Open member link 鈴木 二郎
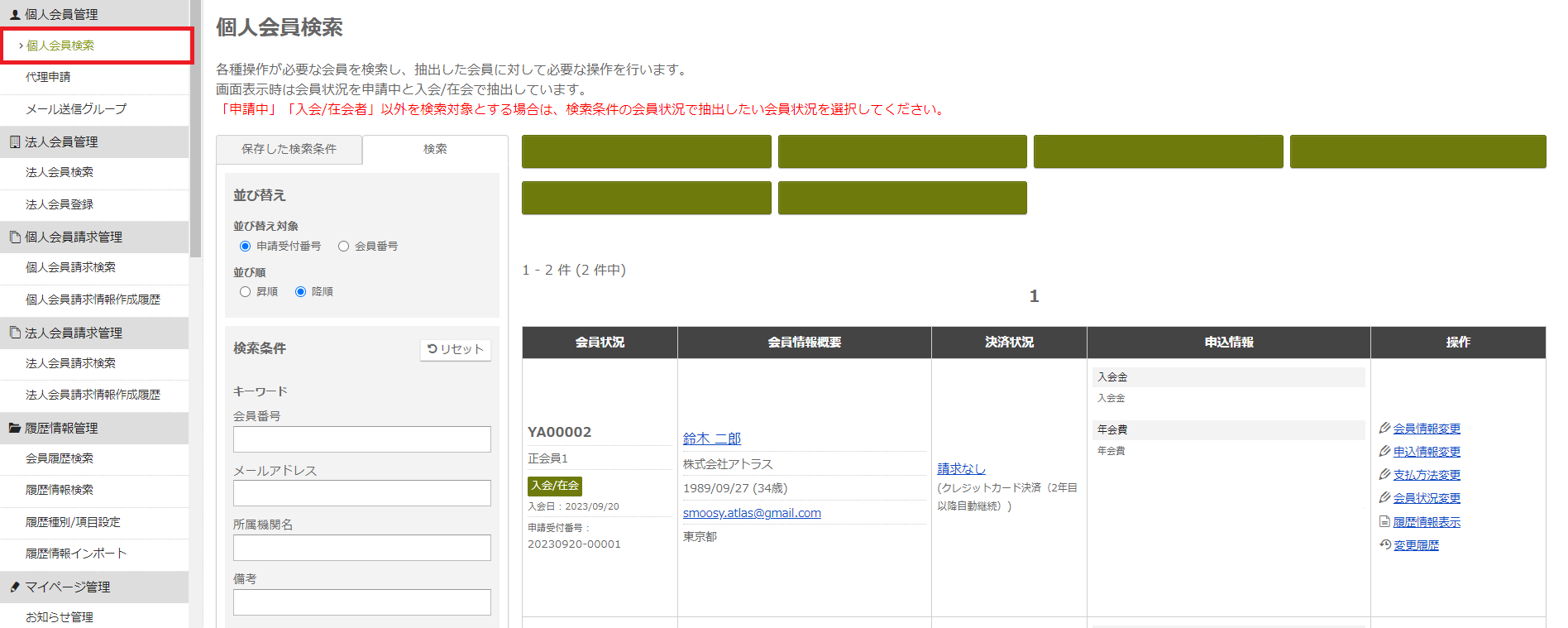The height and width of the screenshot is (628, 1568). (x=711, y=439)
